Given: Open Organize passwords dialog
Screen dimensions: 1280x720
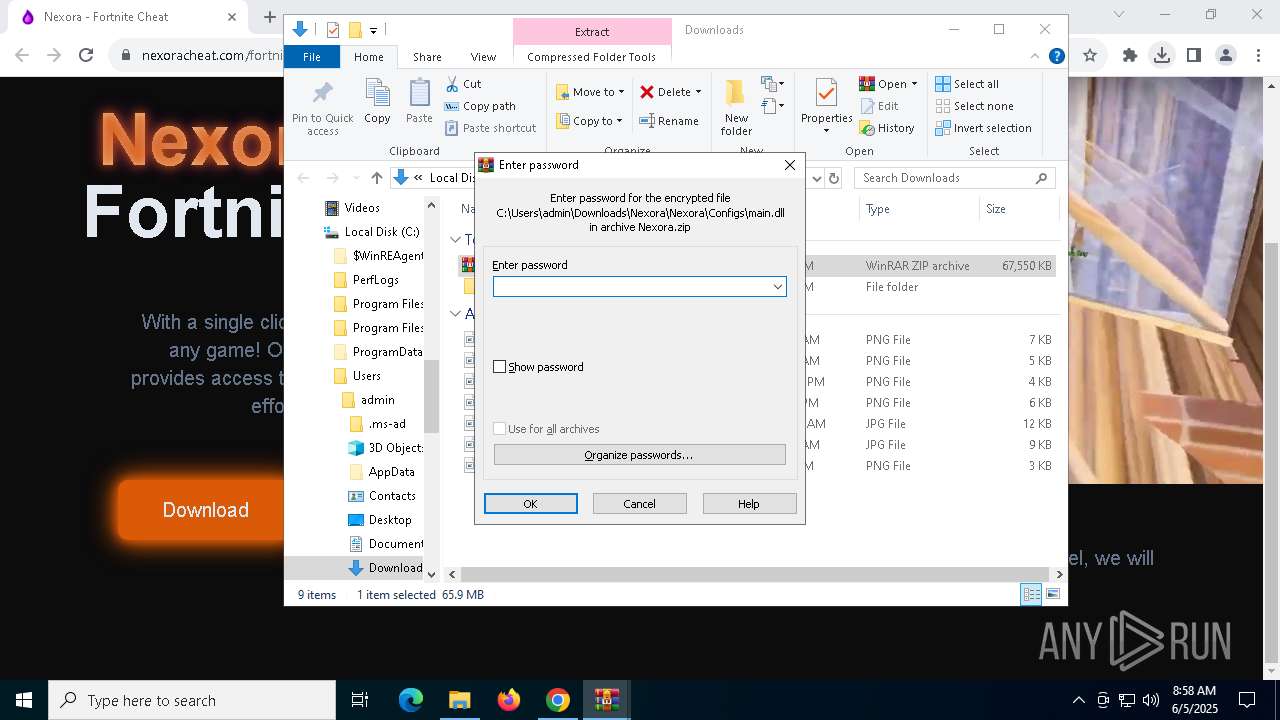Looking at the screenshot, I should [x=639, y=455].
